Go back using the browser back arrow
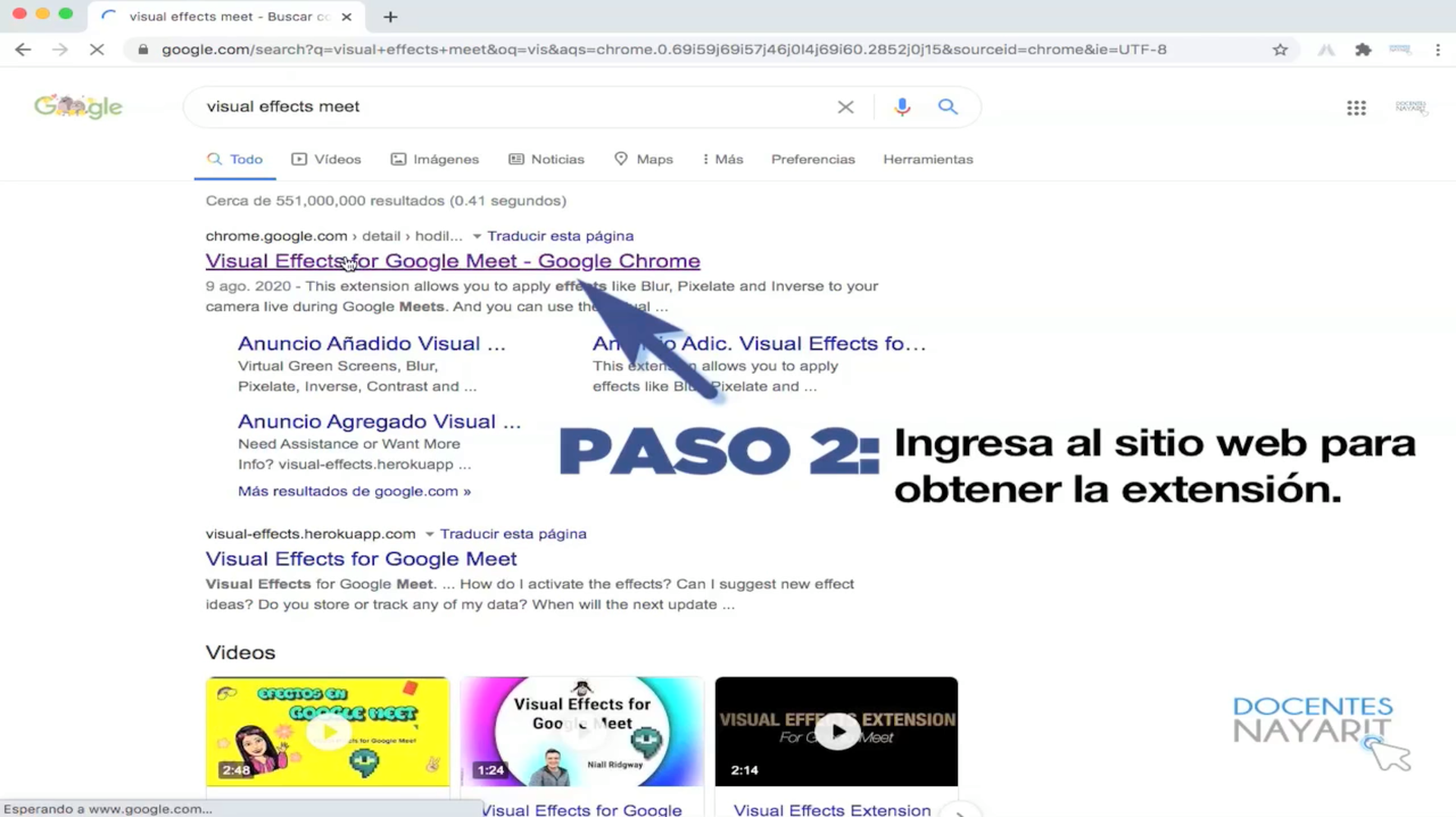Screen dimensions: 1456x817 click(23, 50)
